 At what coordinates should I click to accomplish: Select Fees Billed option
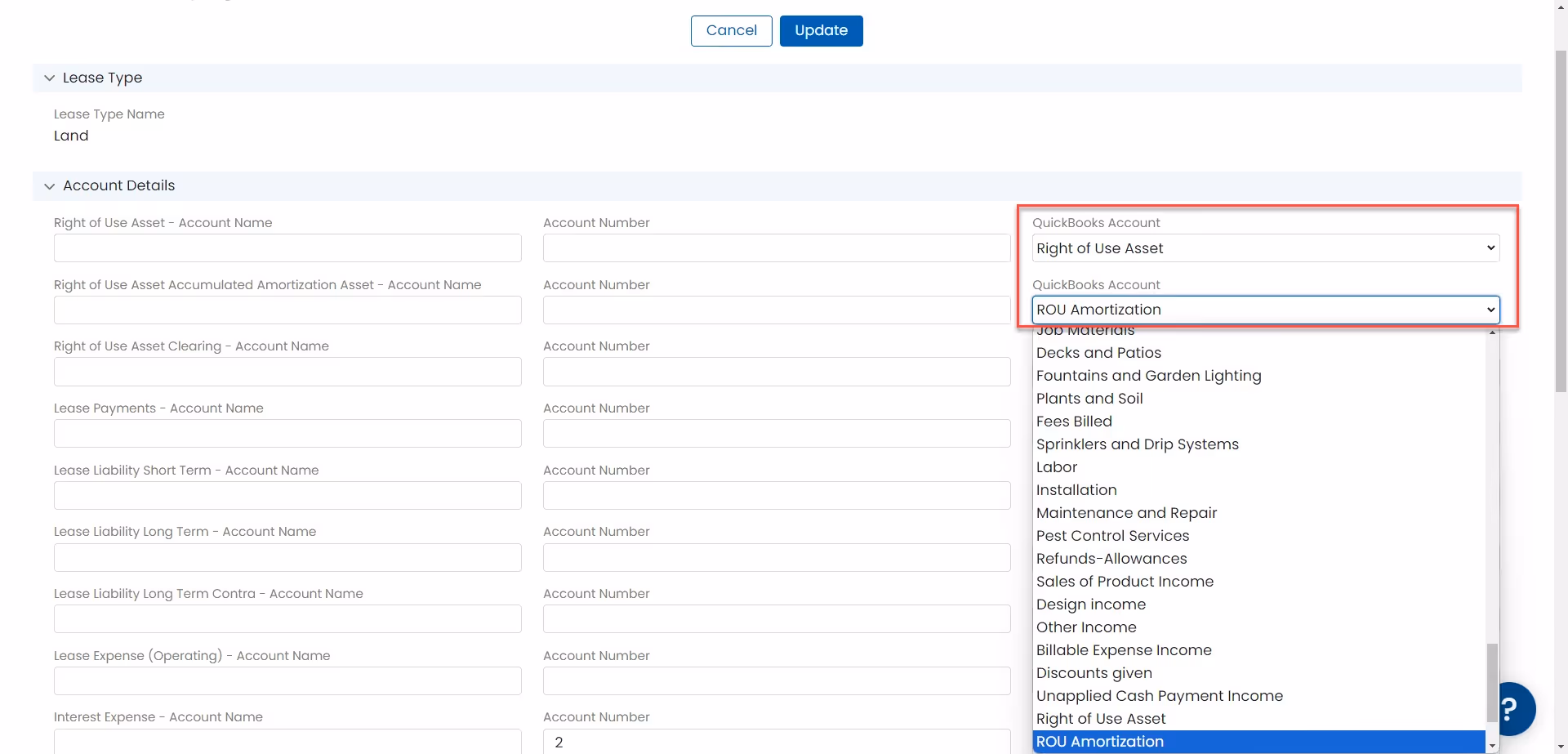[1258, 422]
